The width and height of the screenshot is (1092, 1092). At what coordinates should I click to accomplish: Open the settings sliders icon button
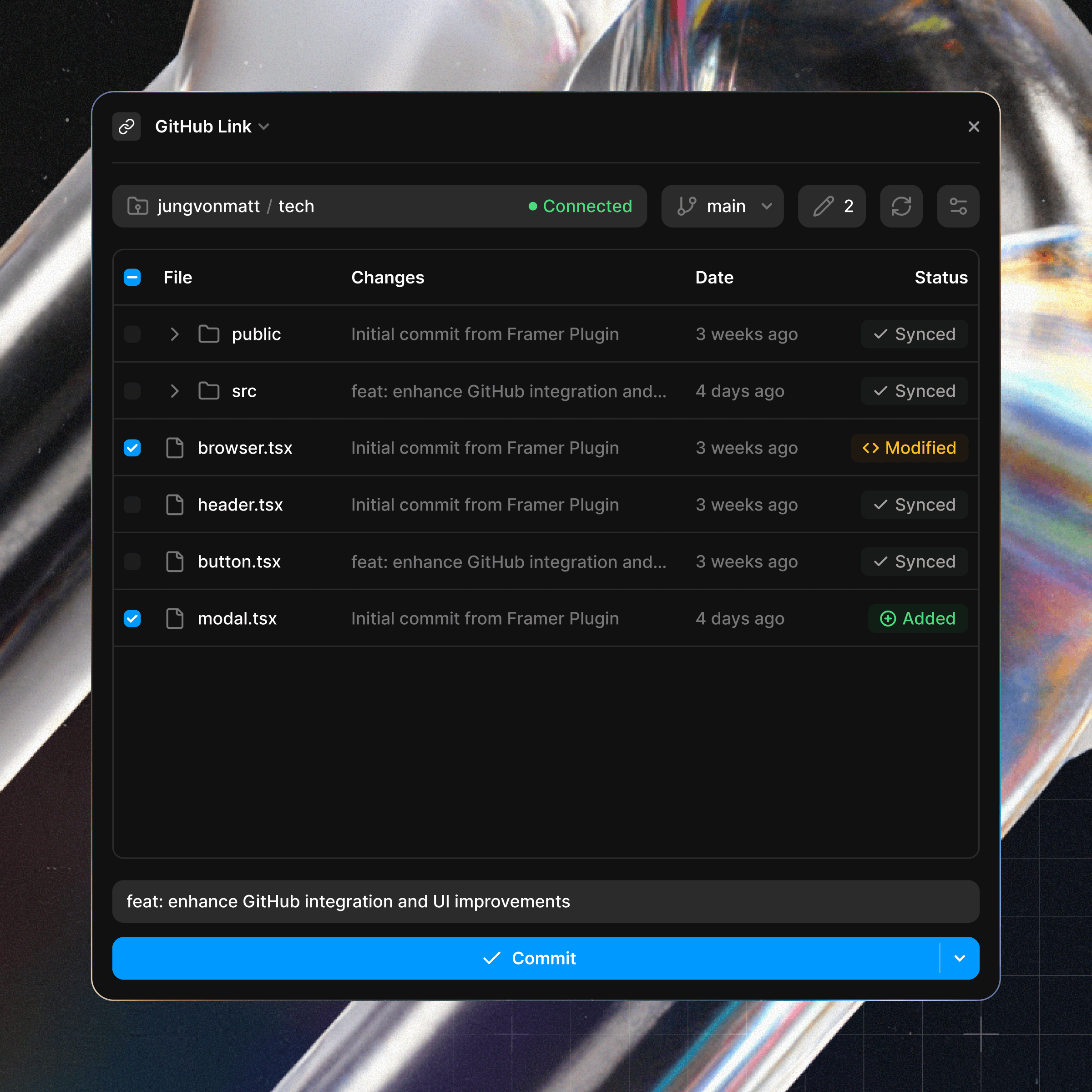958,206
